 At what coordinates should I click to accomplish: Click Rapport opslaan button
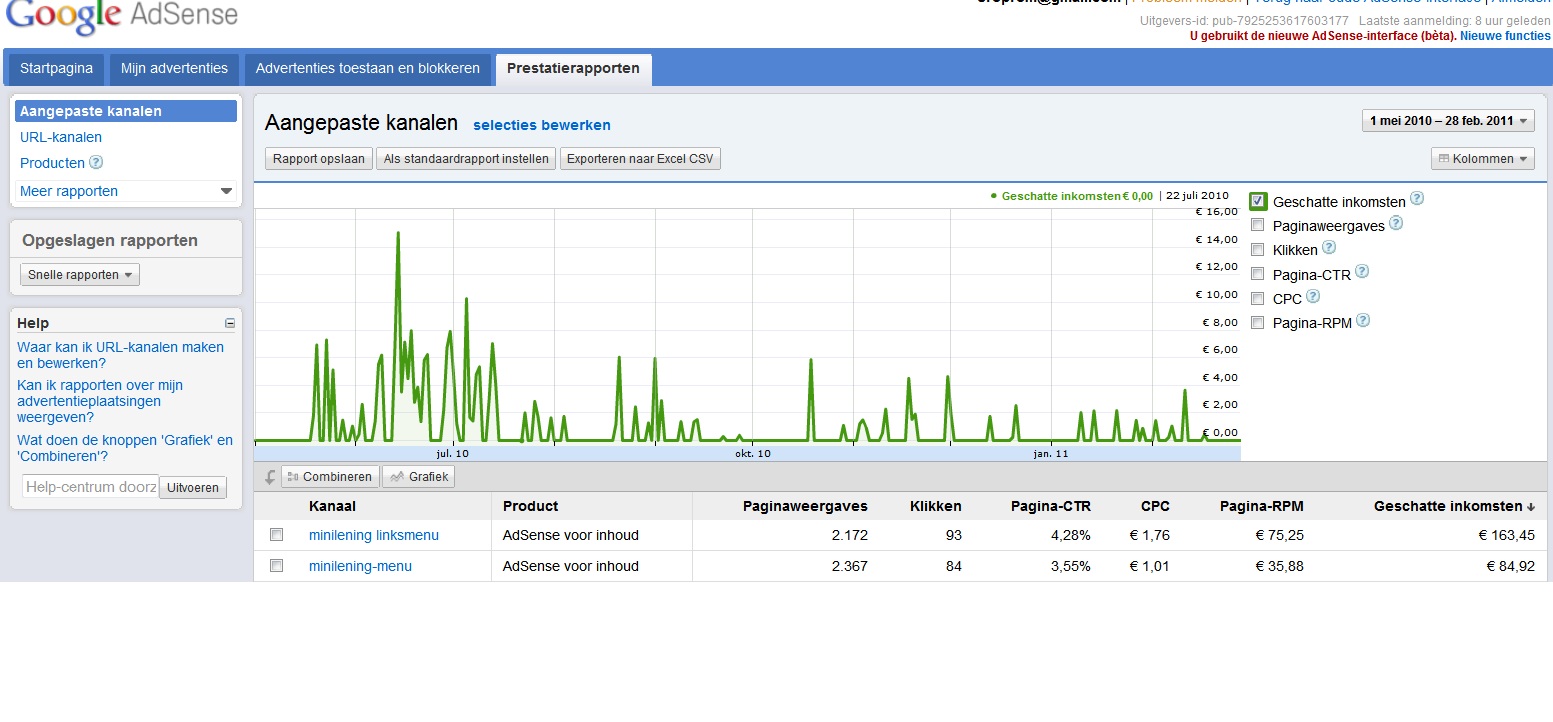319,159
